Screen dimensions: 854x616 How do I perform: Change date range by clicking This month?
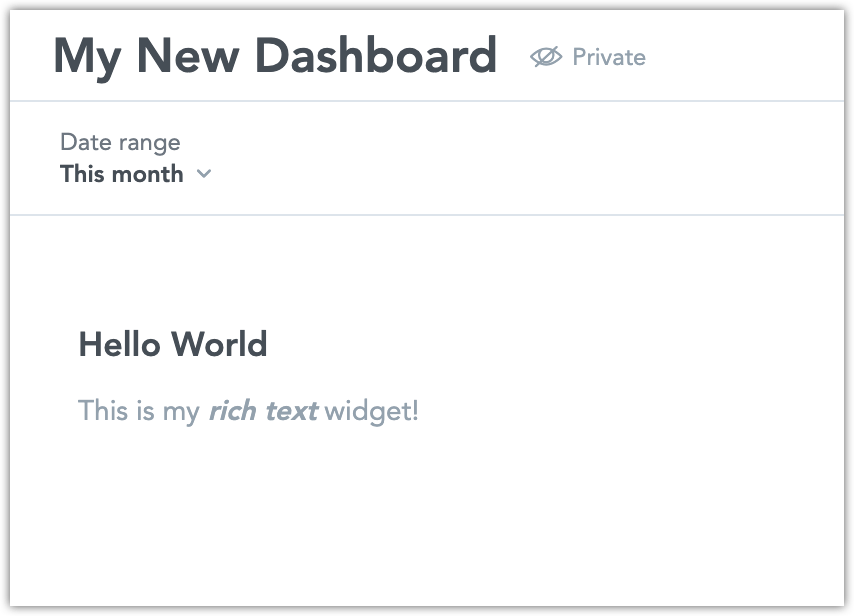coord(121,174)
